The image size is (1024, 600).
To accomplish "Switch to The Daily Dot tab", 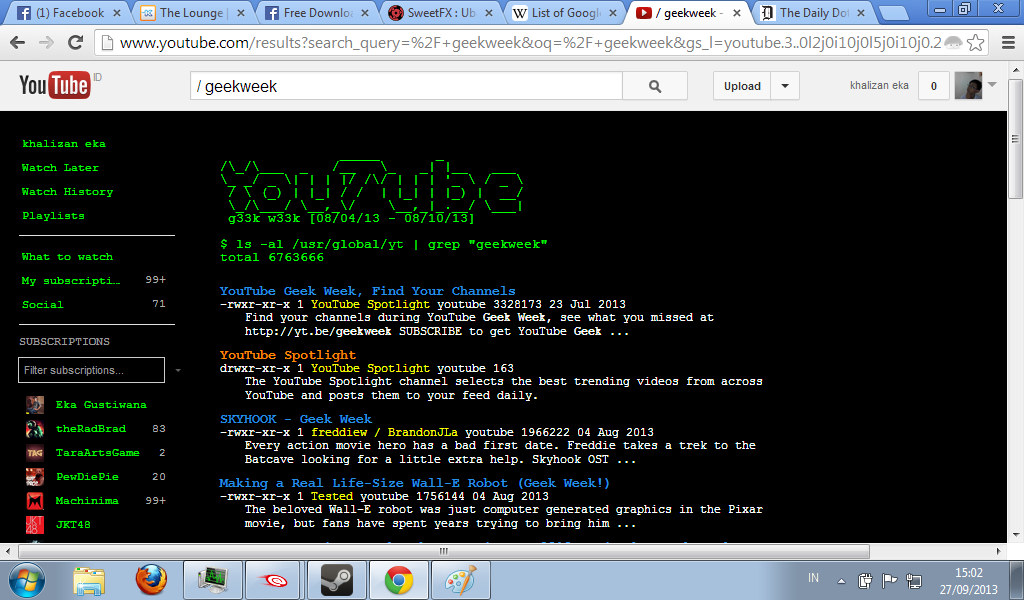I will (x=812, y=12).
